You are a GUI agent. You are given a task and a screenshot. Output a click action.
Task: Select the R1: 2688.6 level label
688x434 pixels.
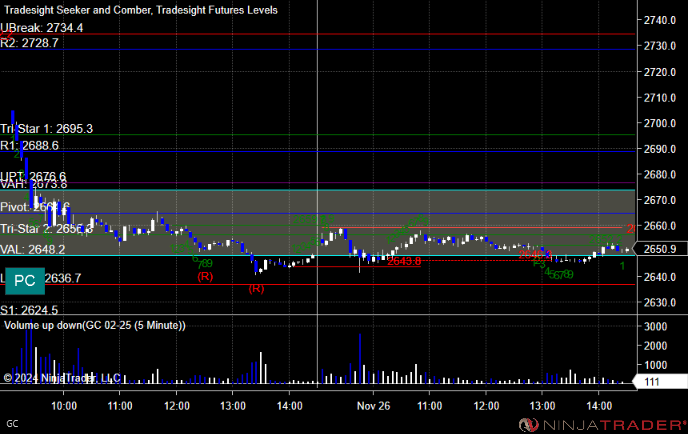pos(29,146)
